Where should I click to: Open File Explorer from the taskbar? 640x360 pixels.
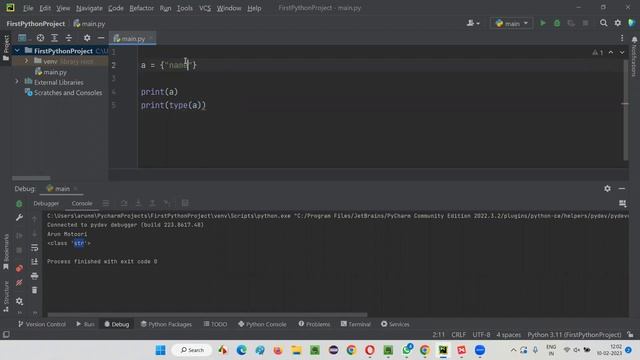pyautogui.click(x=296, y=350)
